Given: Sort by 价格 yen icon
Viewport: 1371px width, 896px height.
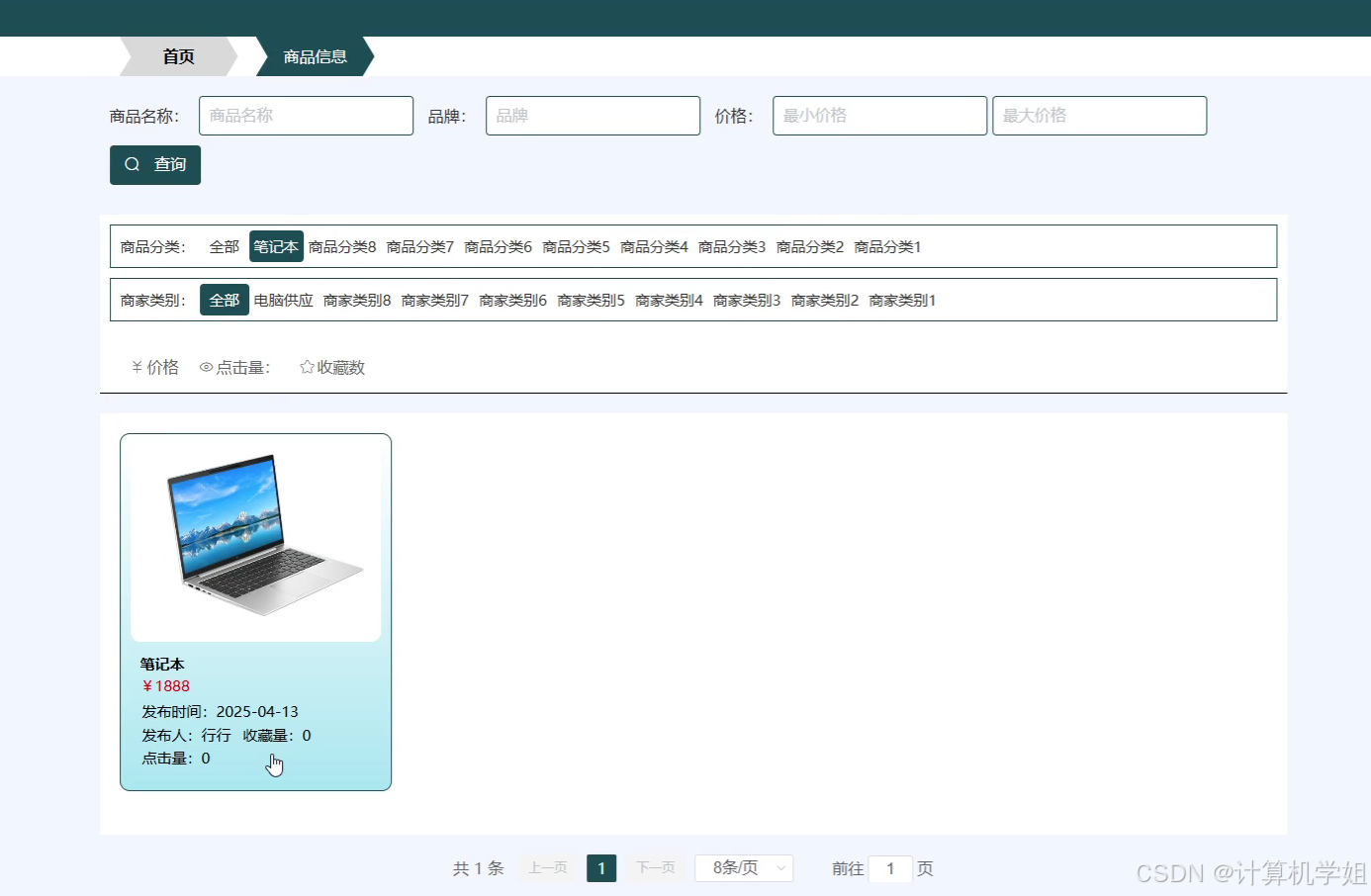Looking at the screenshot, I should coord(137,367).
